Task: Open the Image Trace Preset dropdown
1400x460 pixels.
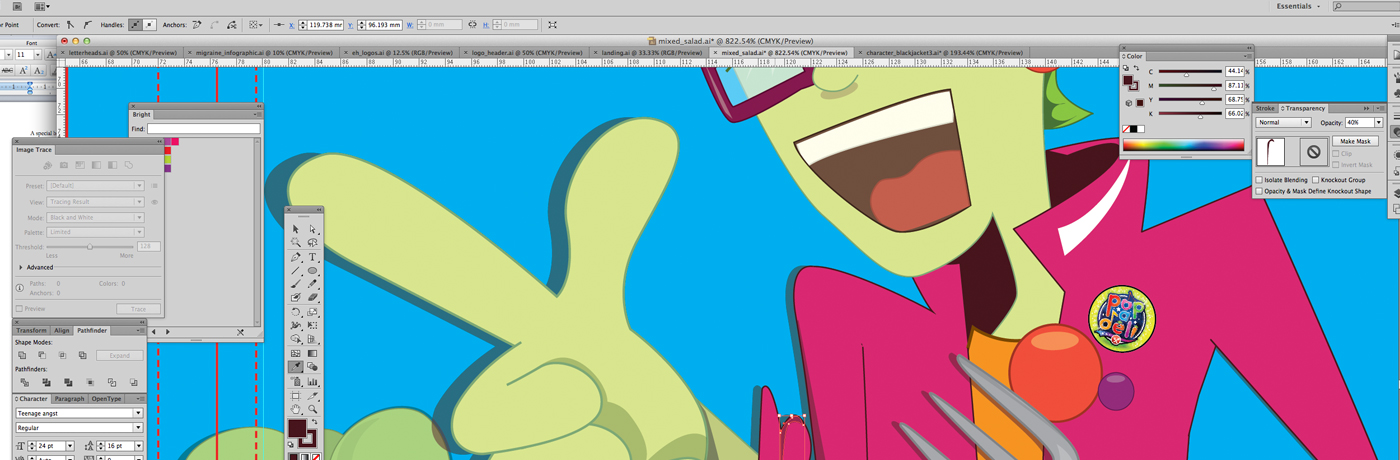Action: click(x=96, y=186)
